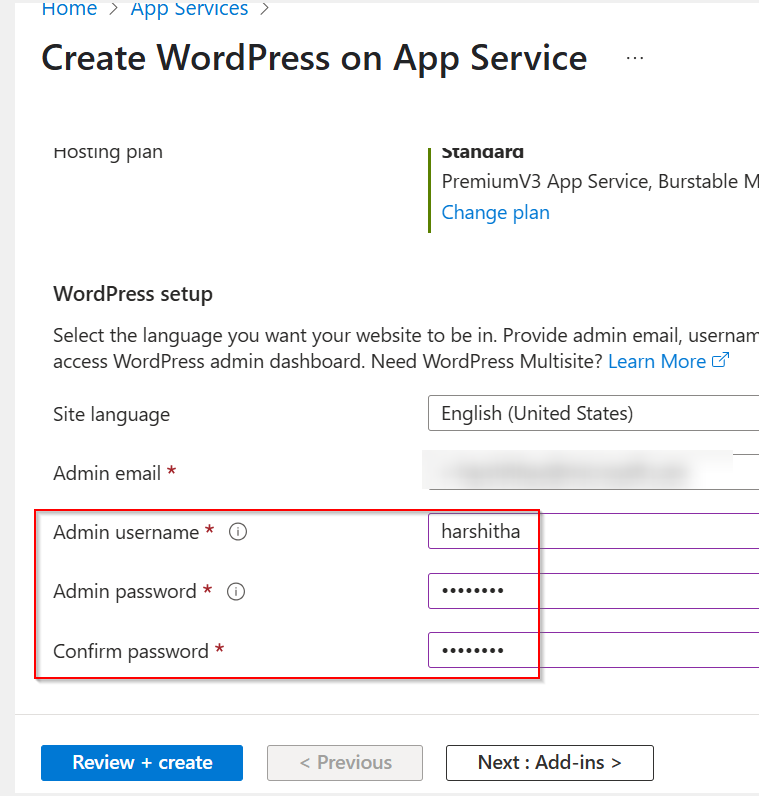
Task: Show info tooltip for Admin username
Action: (238, 532)
